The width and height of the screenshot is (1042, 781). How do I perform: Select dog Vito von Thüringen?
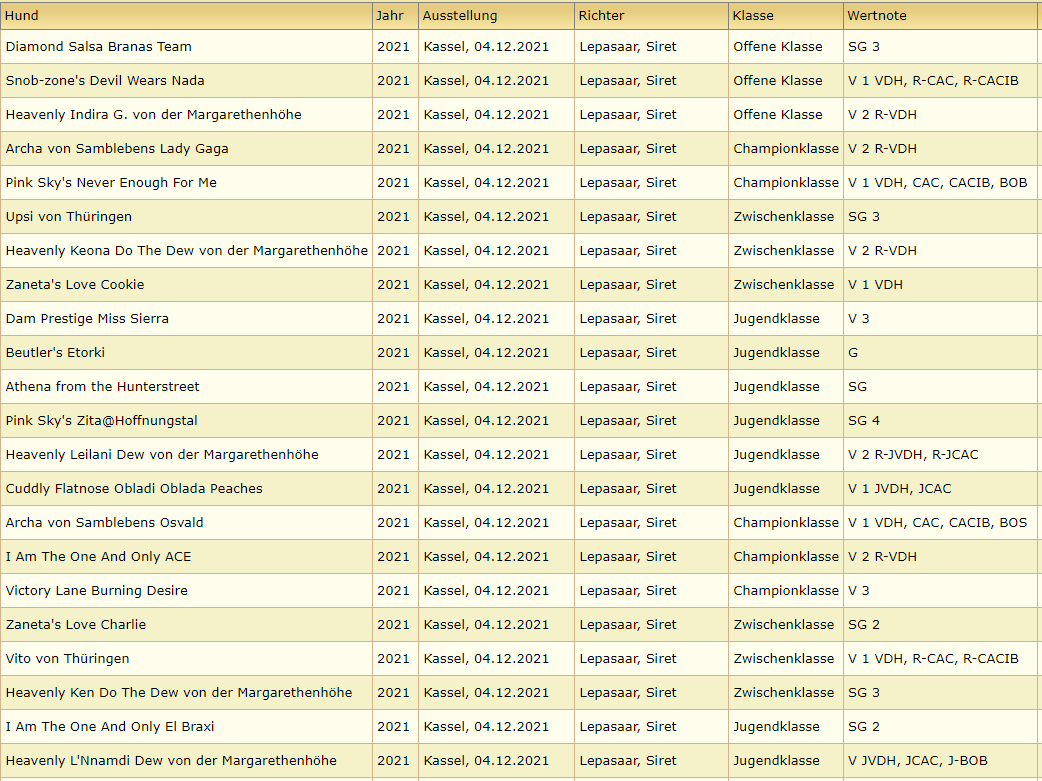pyautogui.click(x=67, y=658)
